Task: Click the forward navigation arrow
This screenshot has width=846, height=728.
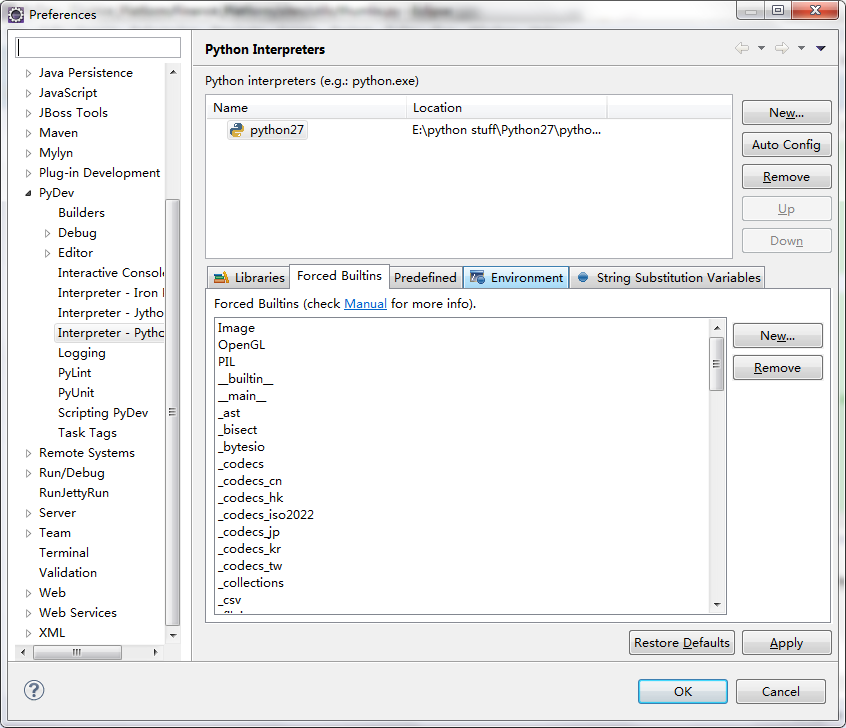Action: (x=781, y=48)
